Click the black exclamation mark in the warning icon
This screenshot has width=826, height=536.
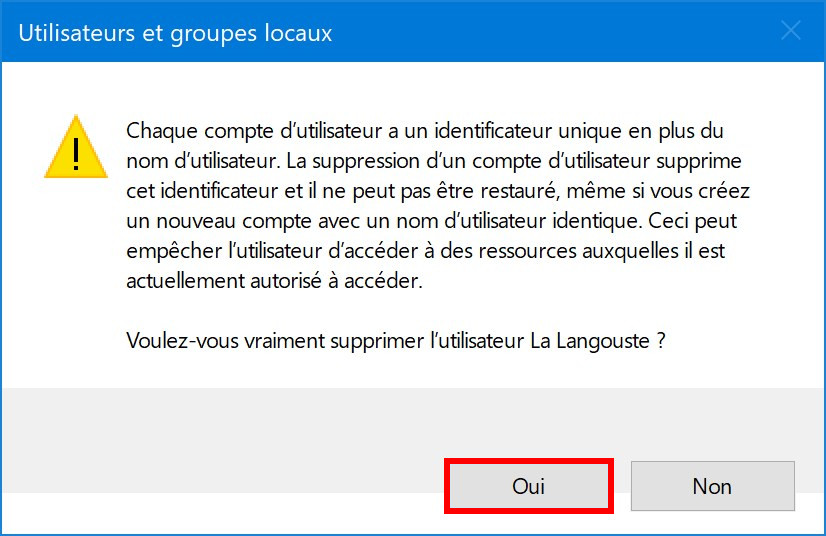(x=76, y=154)
